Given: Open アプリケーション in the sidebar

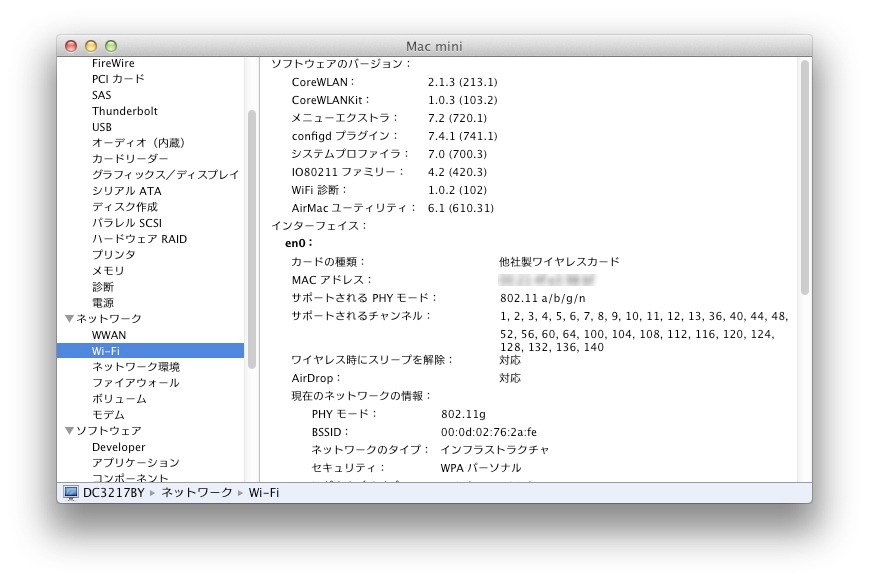Looking at the screenshot, I should click(136, 463).
